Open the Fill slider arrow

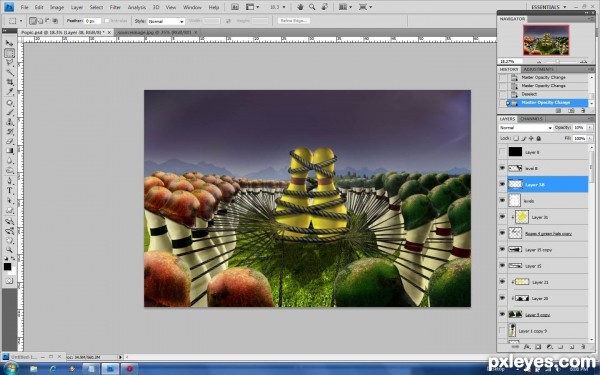[x=590, y=138]
